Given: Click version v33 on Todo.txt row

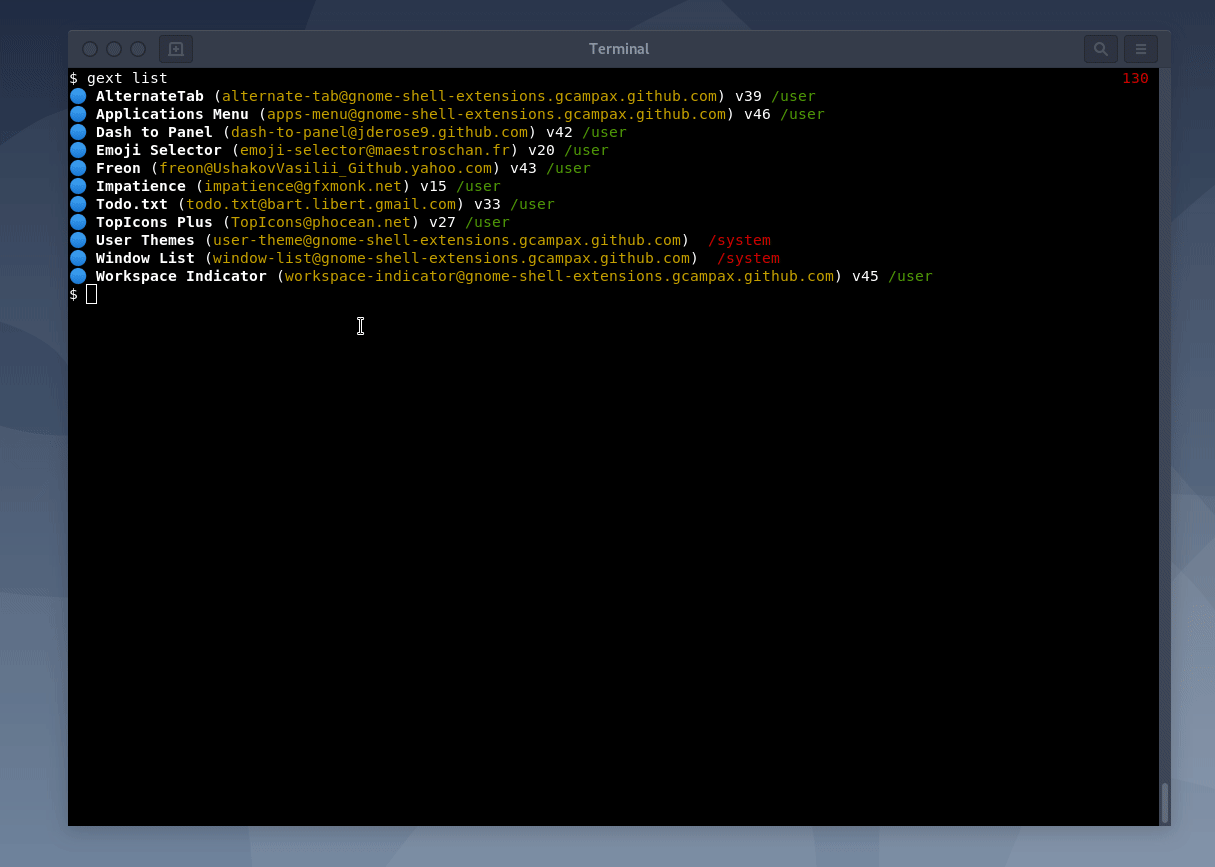Looking at the screenshot, I should pyautogui.click(x=488, y=205).
